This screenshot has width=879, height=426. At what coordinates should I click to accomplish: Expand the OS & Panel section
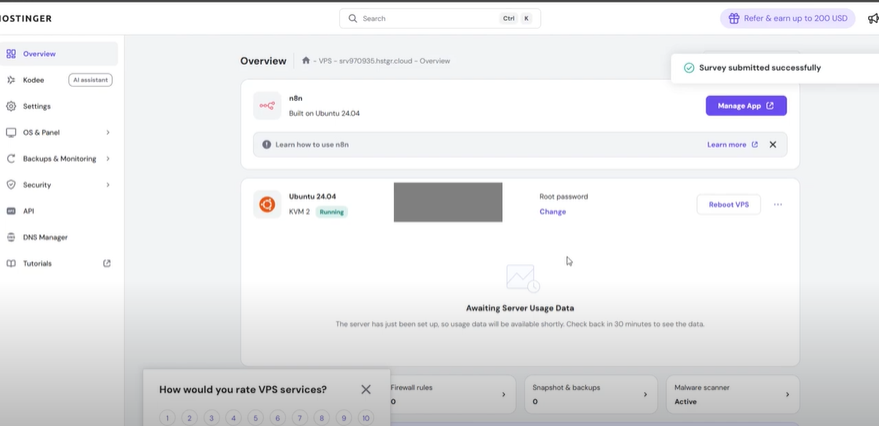[59, 133]
